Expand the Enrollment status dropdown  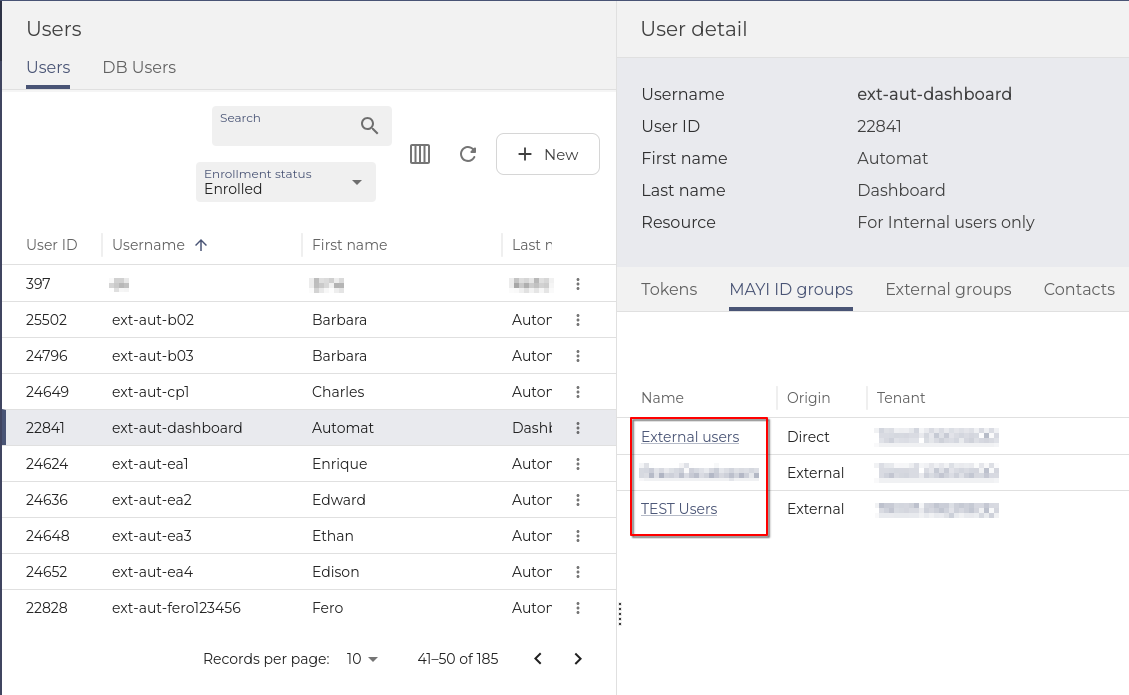[357, 182]
